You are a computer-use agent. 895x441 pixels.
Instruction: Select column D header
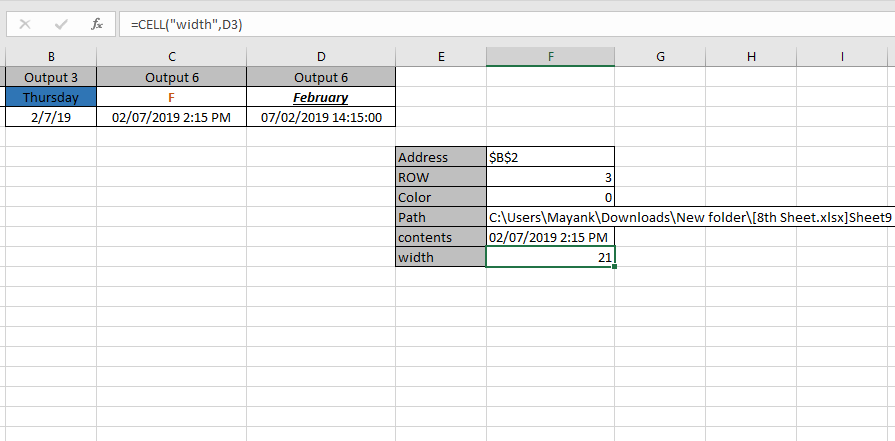coord(321,56)
